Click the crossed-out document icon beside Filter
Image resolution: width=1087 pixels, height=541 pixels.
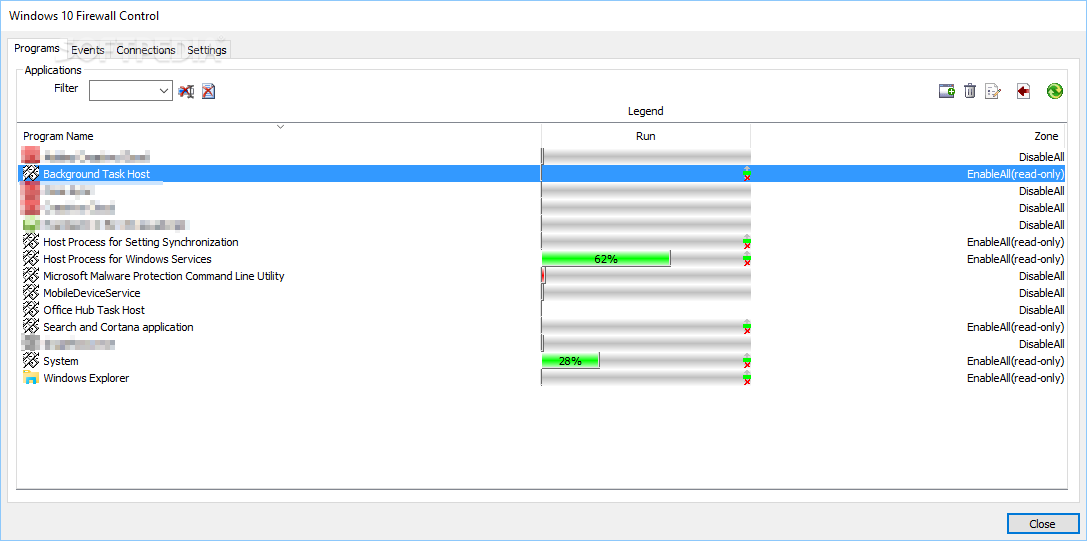tap(208, 91)
